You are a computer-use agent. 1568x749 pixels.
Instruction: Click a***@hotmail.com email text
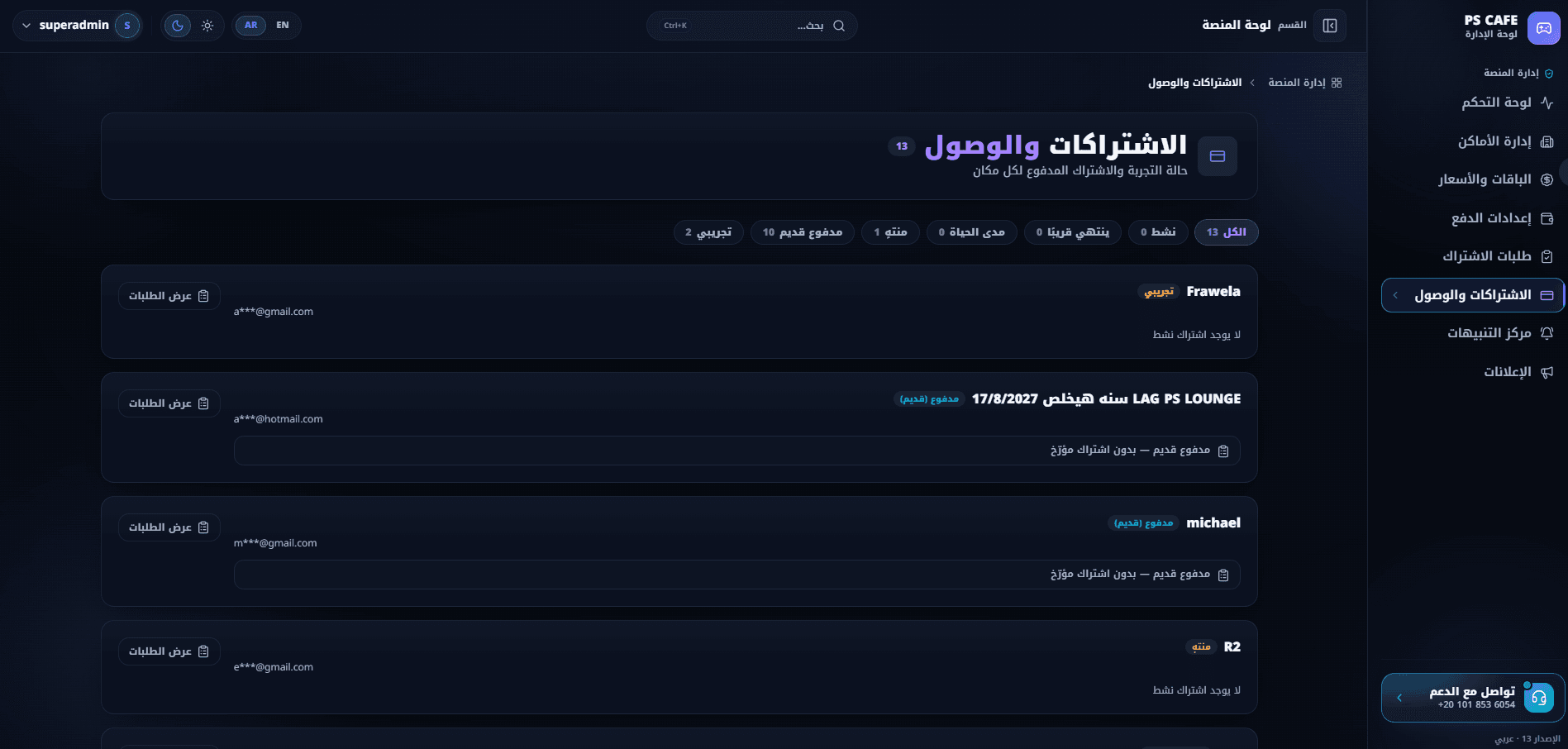point(279,419)
